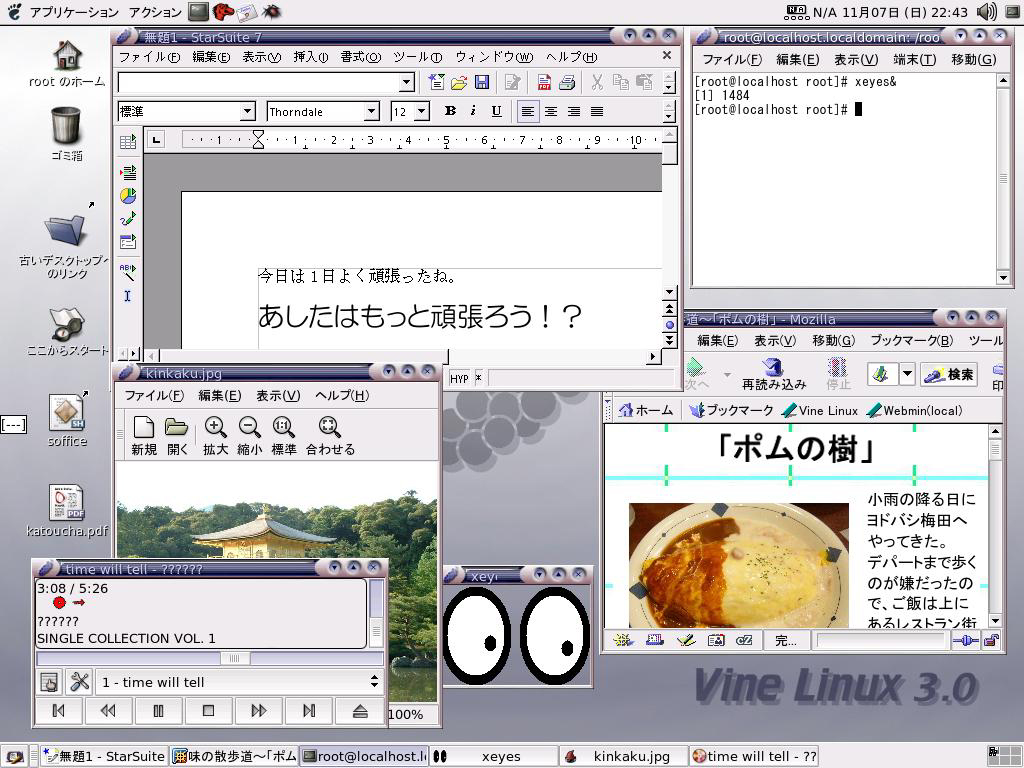Click 開く open icon in image viewer
The width and height of the screenshot is (1024, 768).
[x=177, y=436]
